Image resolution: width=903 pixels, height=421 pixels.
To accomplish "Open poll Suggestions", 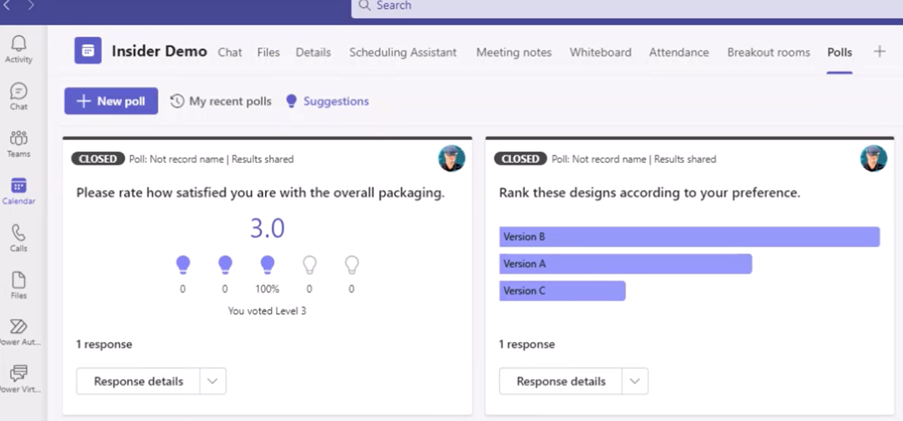I will [328, 101].
